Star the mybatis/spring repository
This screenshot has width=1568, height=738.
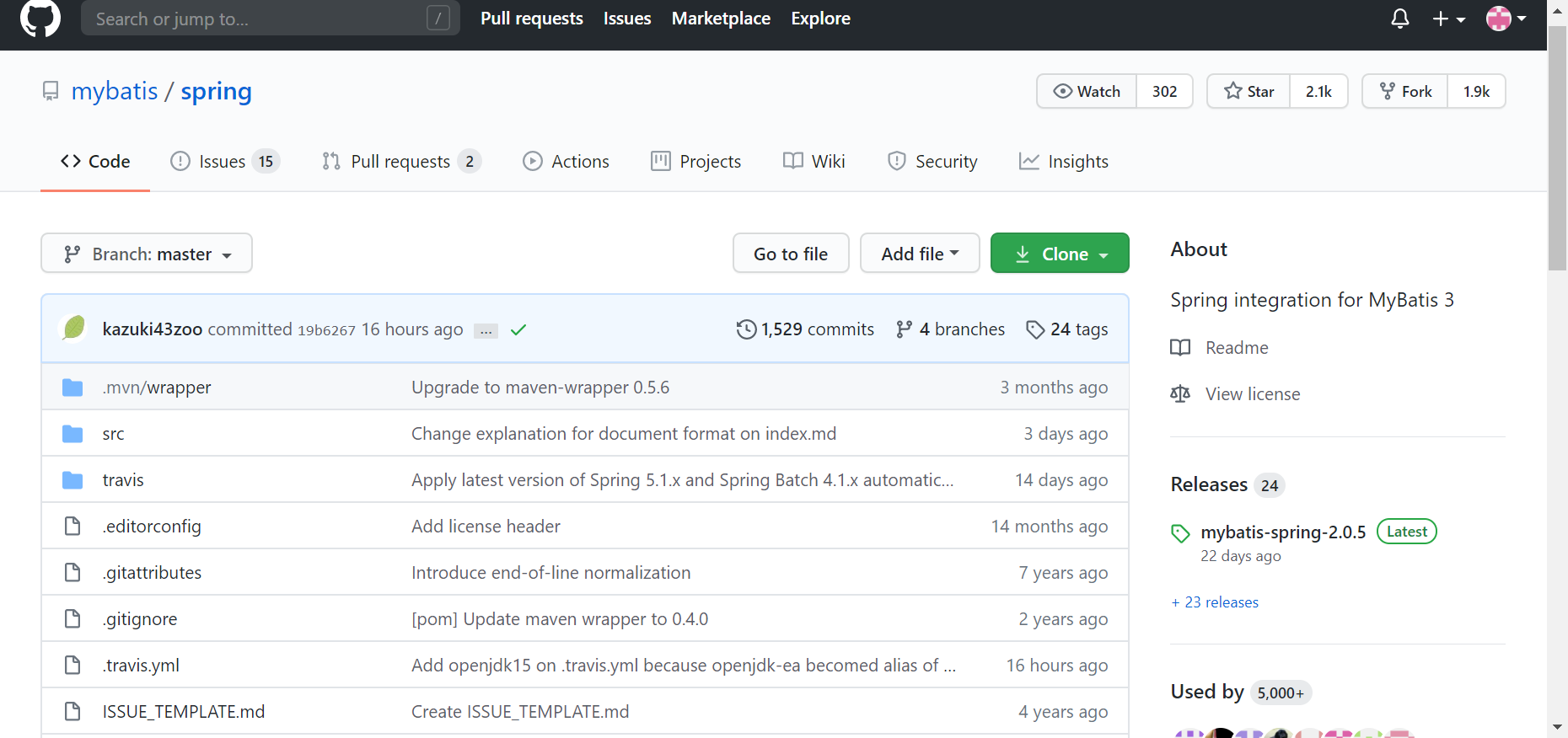pyautogui.click(x=1248, y=92)
